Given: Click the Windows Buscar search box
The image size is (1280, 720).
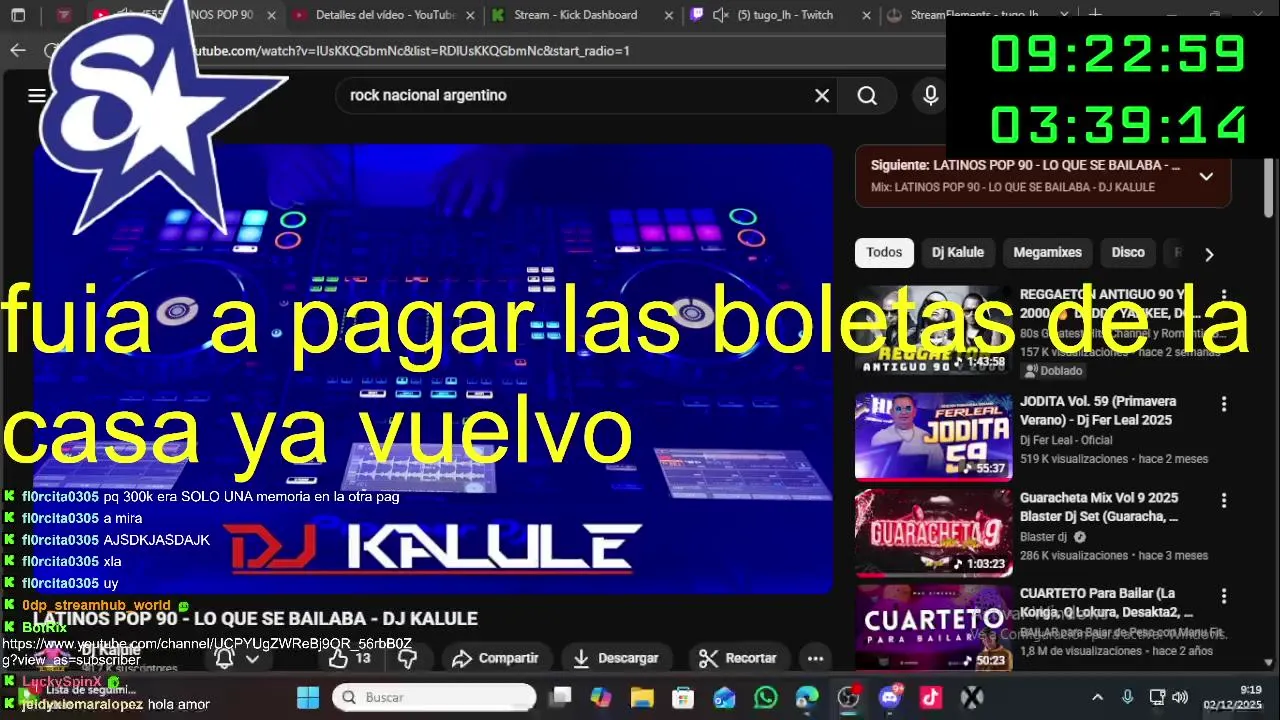Looking at the screenshot, I should tap(434, 697).
